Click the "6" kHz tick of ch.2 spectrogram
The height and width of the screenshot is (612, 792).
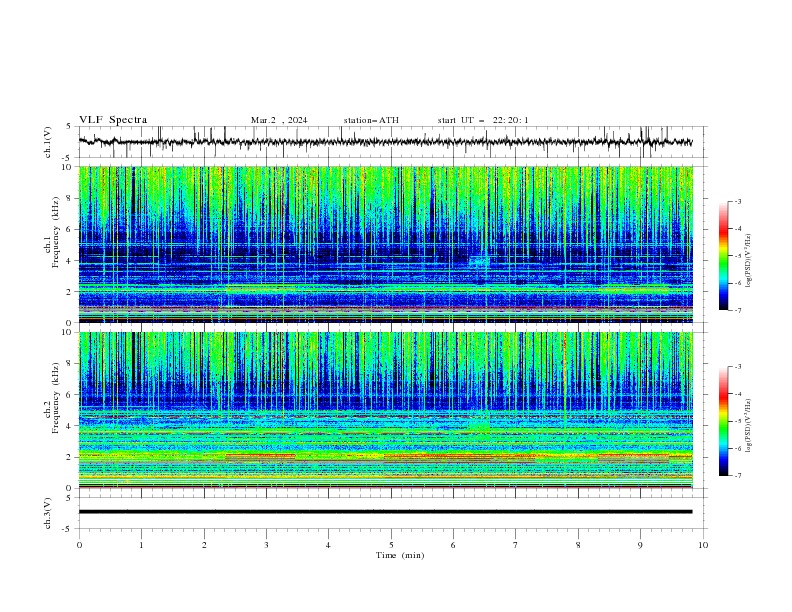tap(70, 394)
